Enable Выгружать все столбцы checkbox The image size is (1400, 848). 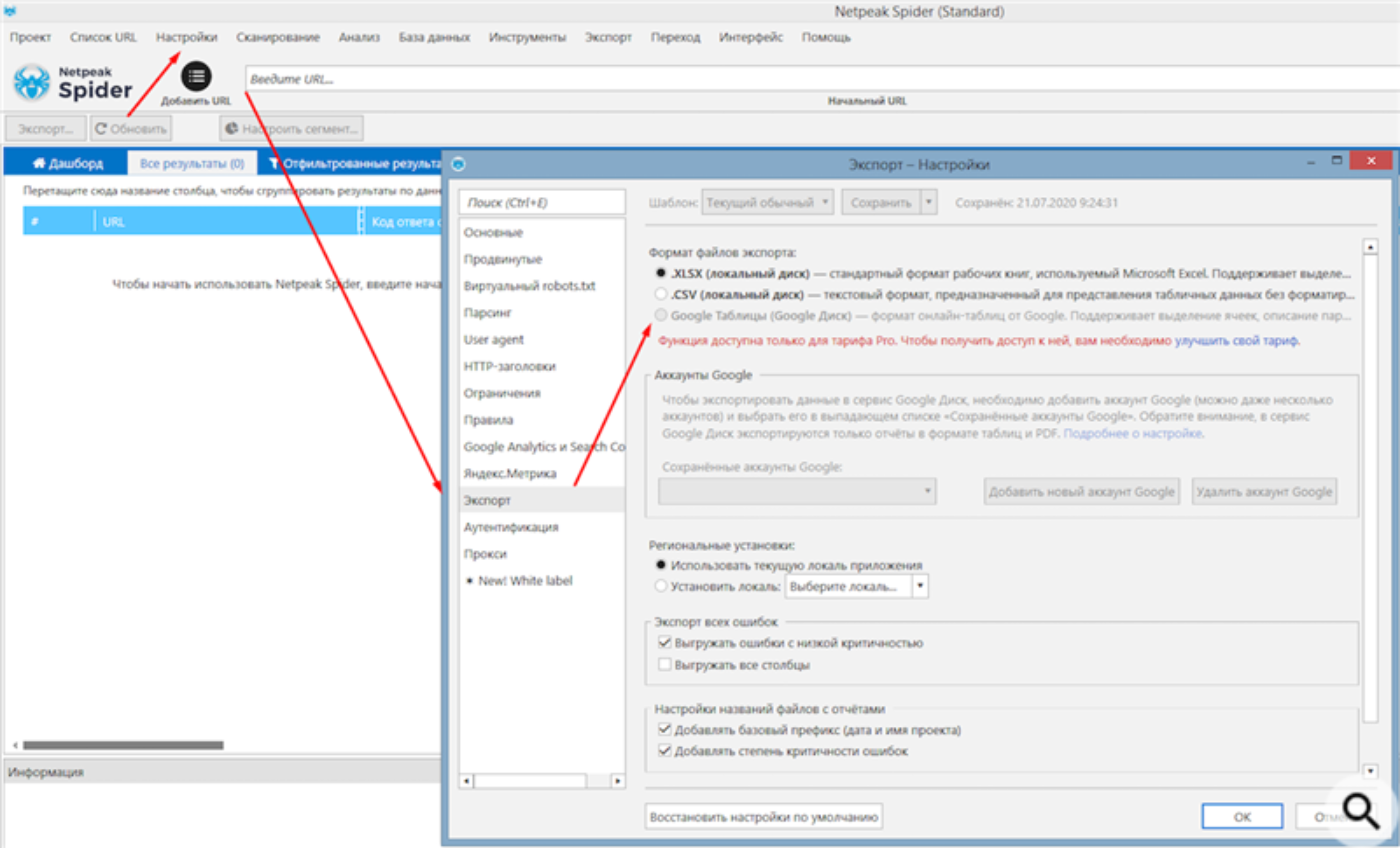(x=664, y=664)
